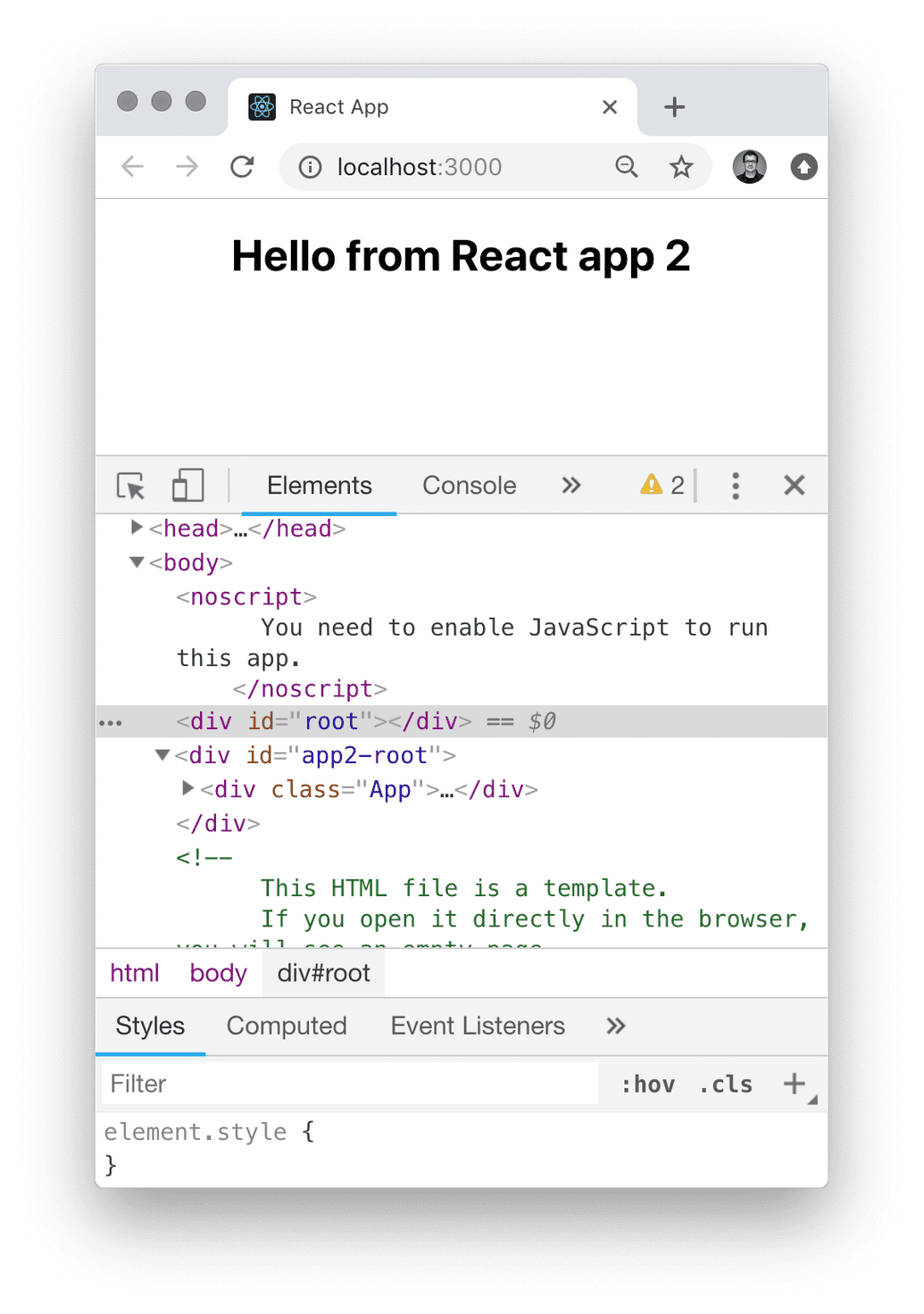Click the styles Filter input field

[348, 1084]
